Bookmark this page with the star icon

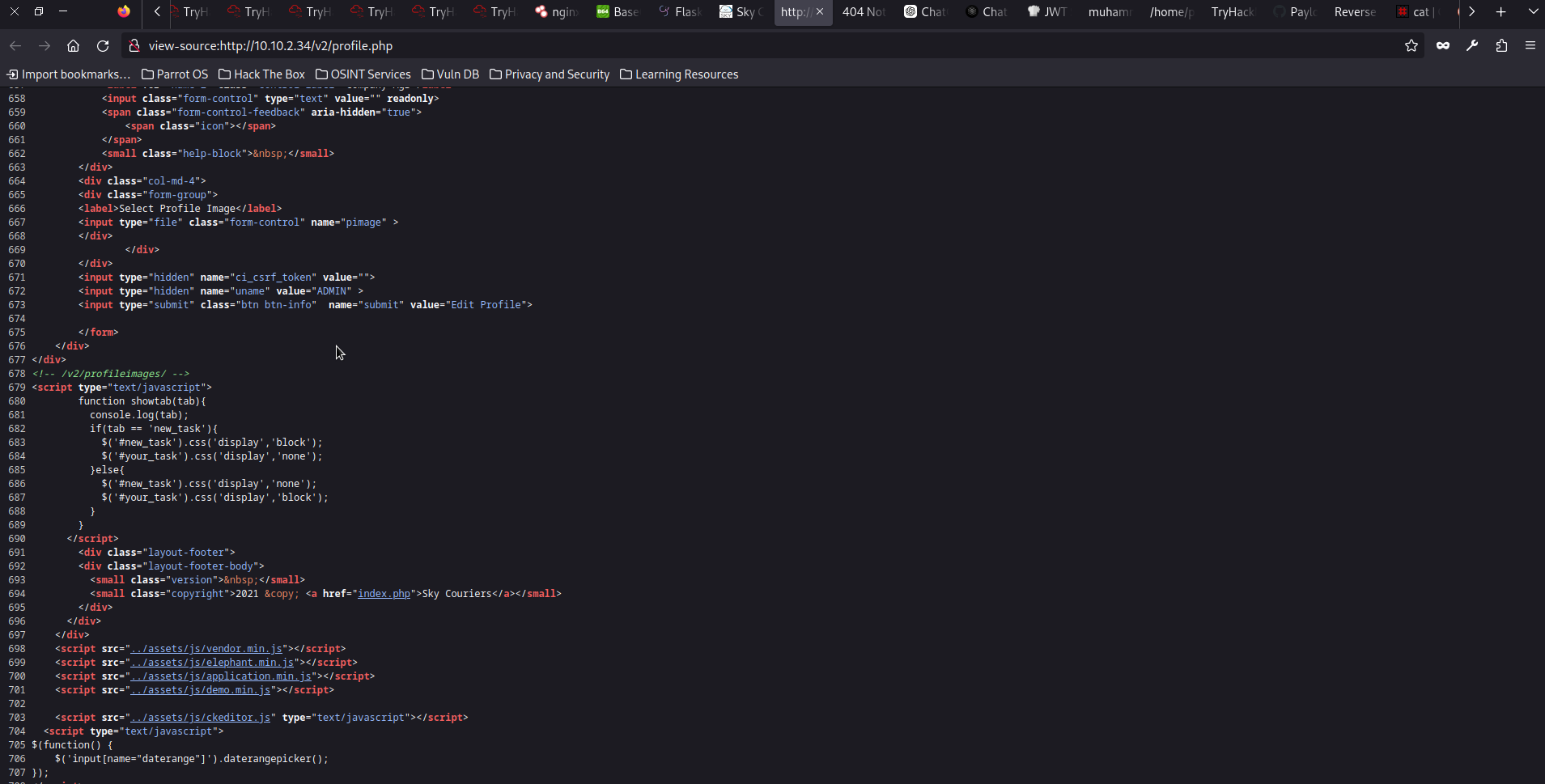pos(1411,46)
